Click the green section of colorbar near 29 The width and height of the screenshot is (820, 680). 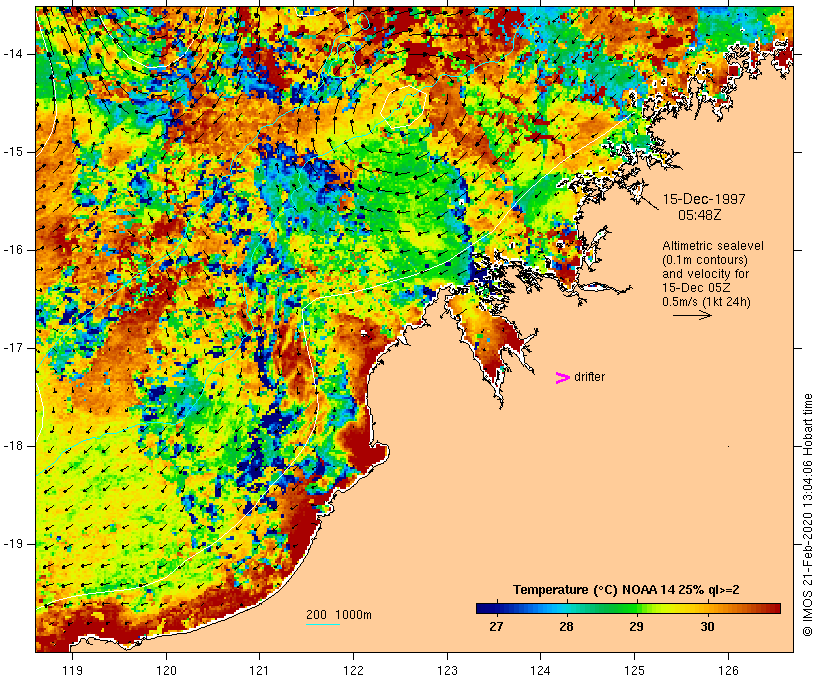coord(636,608)
